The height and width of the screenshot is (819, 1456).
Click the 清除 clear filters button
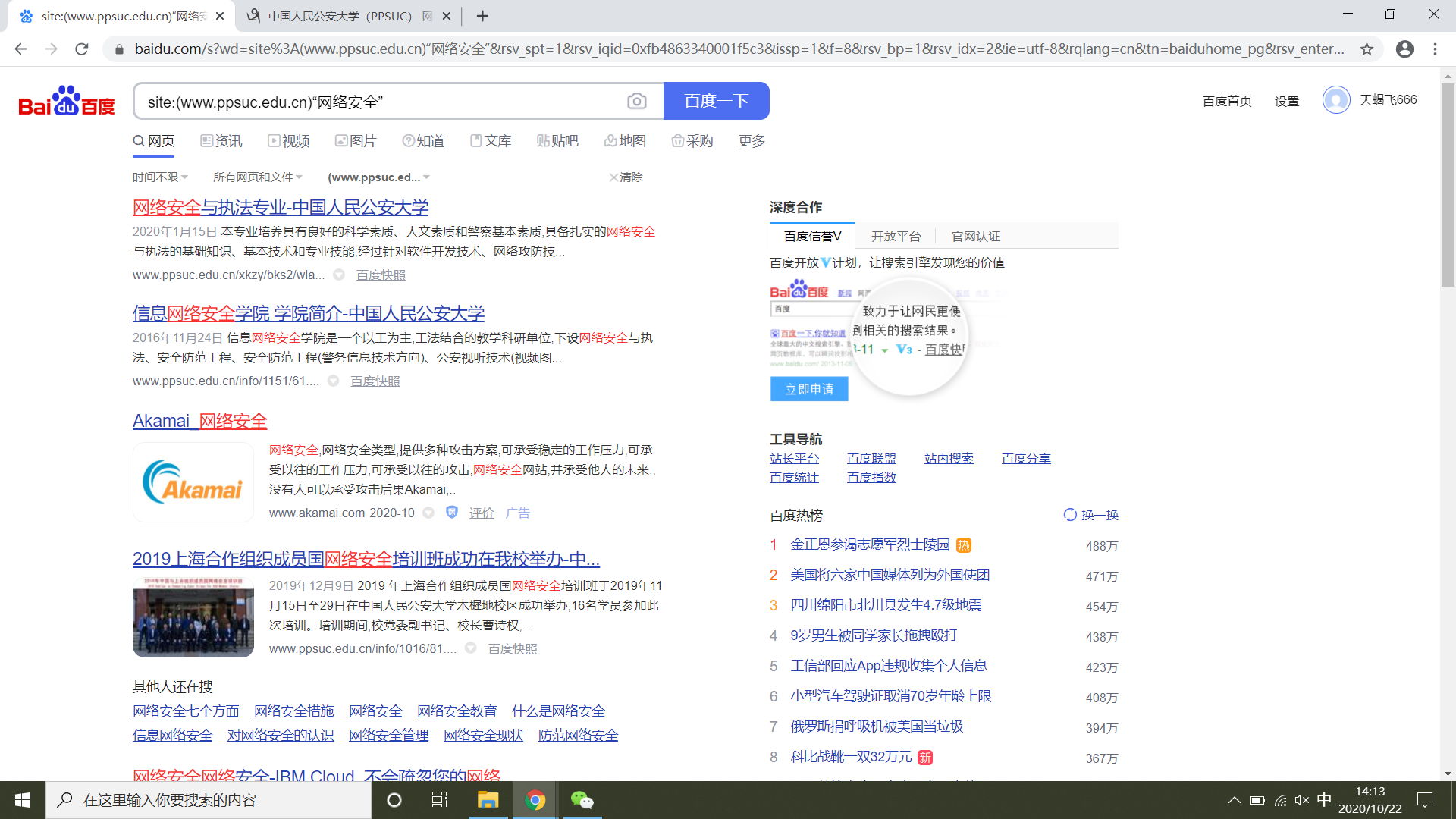click(x=626, y=177)
